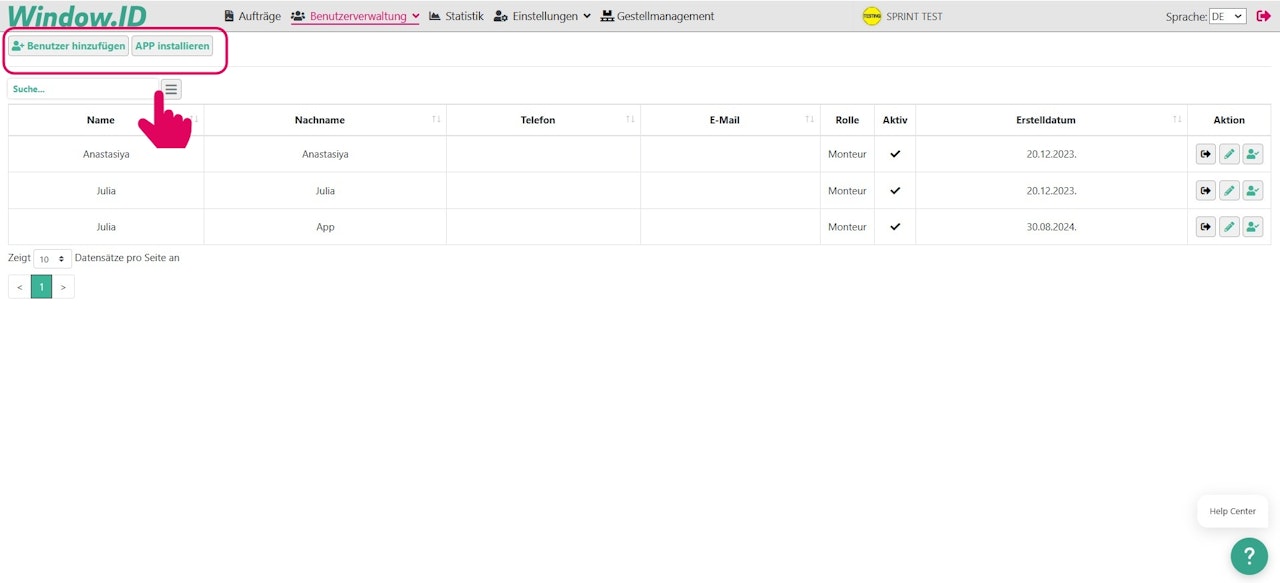This screenshot has width=1280, height=583.
Task: Click date 30.08.2024.
Action: point(1051,227)
